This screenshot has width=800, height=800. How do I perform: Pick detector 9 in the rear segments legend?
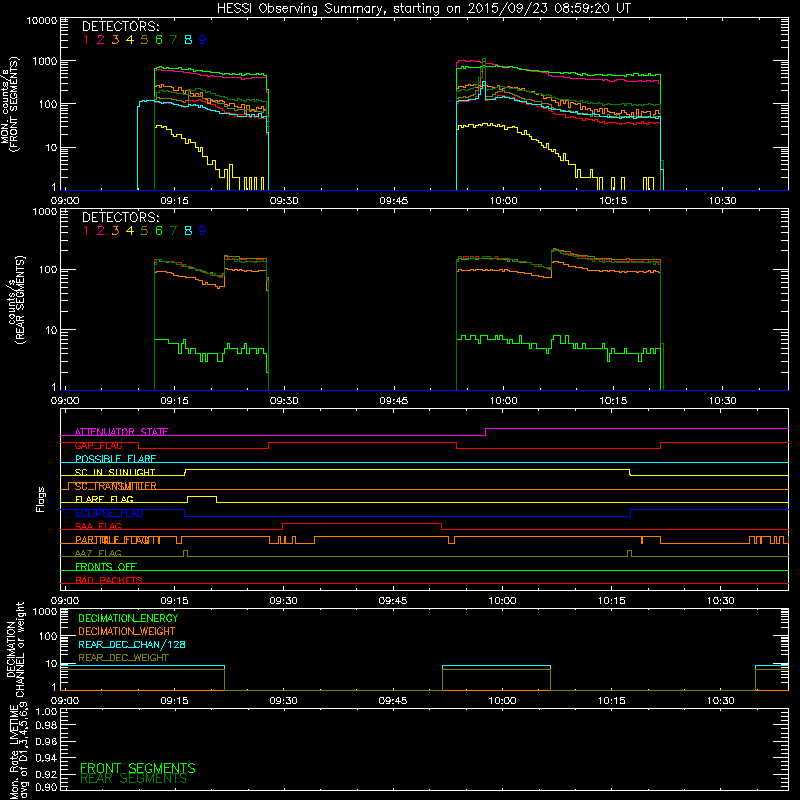coord(203,231)
